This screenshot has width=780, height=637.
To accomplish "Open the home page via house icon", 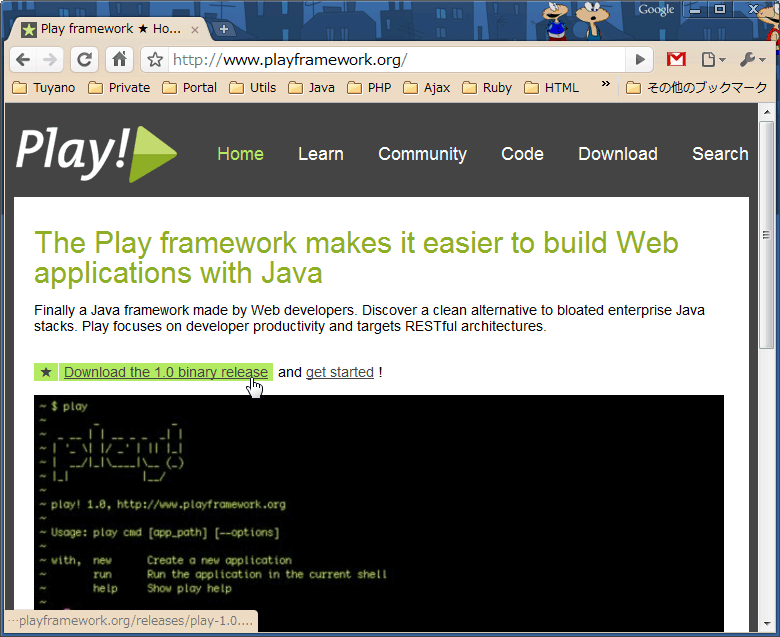I will 119,60.
